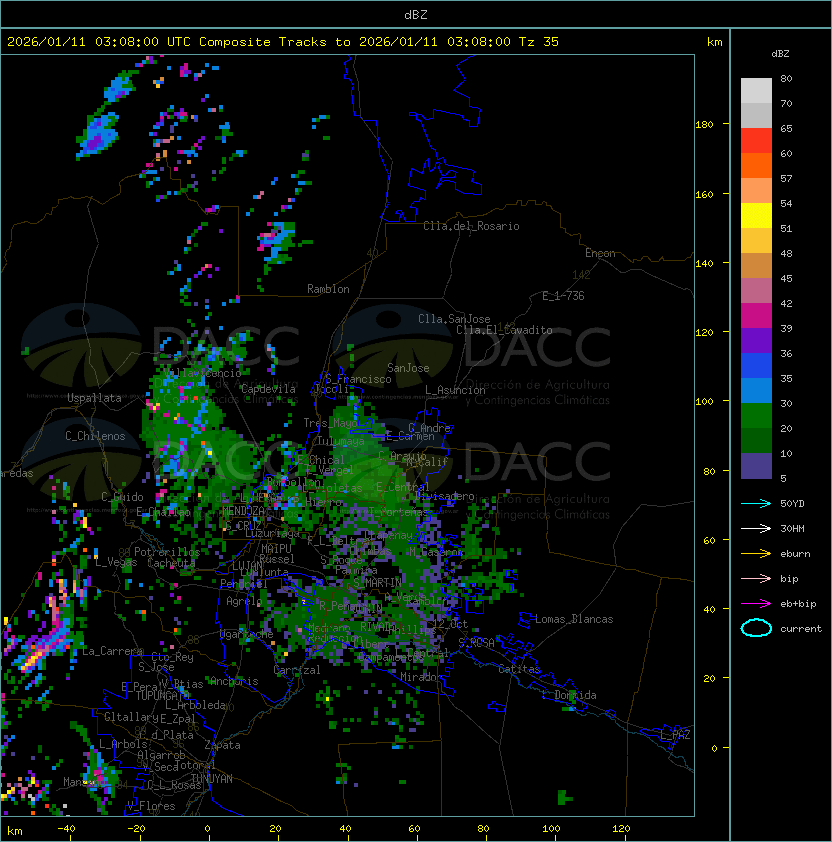
Task: Click the Lomas_Blancas map label
Action: coord(574,619)
